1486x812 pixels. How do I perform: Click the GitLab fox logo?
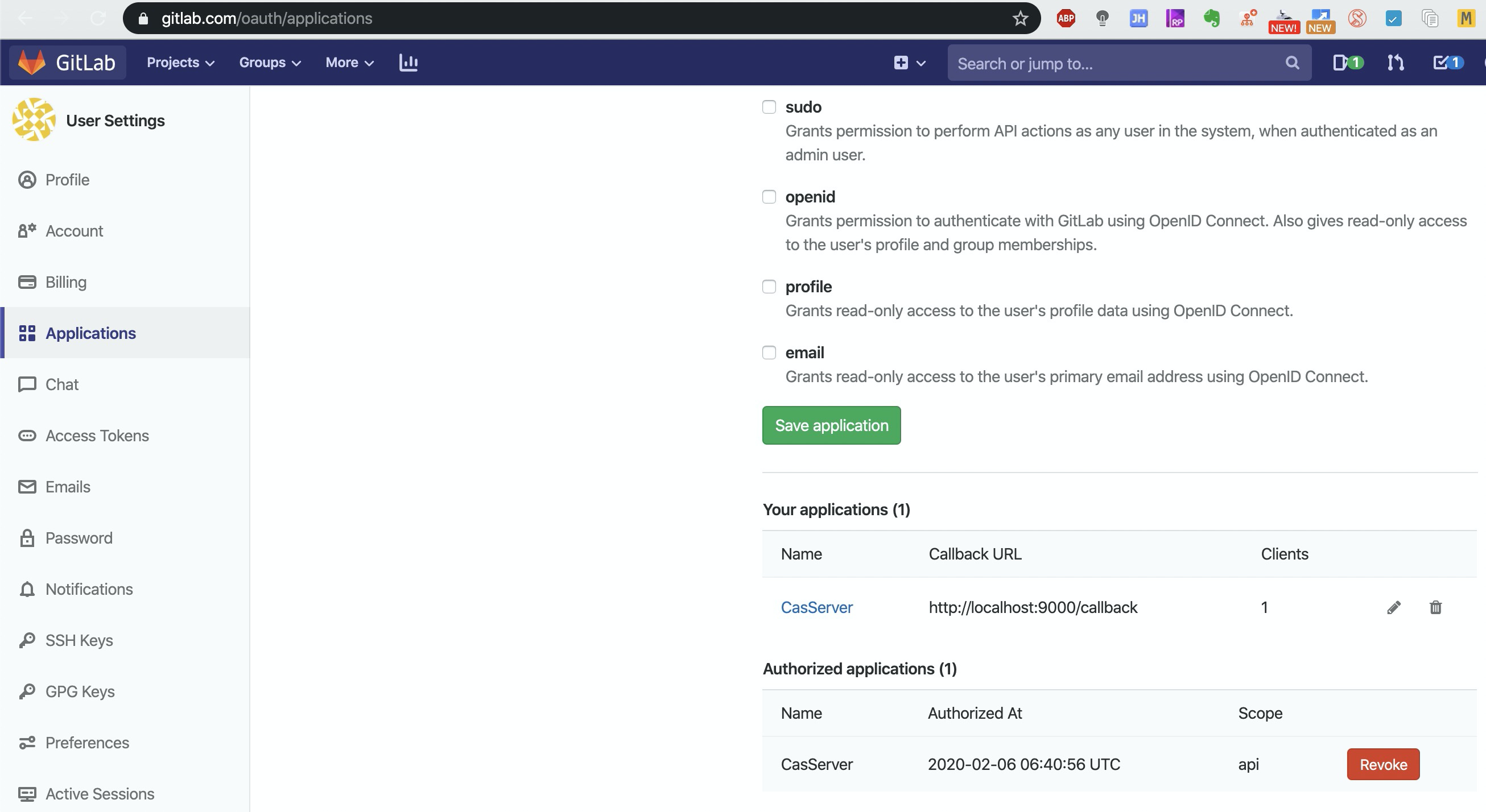pos(32,63)
